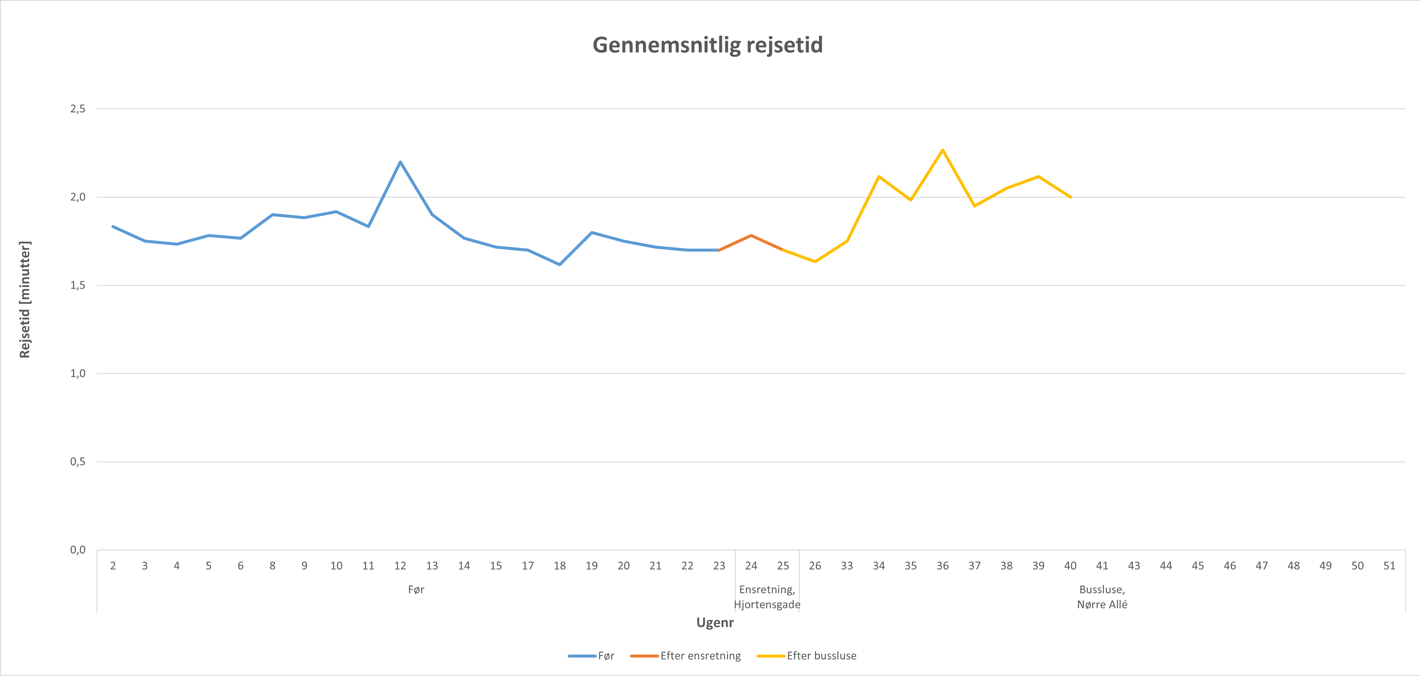This screenshot has height=676, width=1420.
Task: Click the yellow line peak at week 36
Action: (x=942, y=150)
